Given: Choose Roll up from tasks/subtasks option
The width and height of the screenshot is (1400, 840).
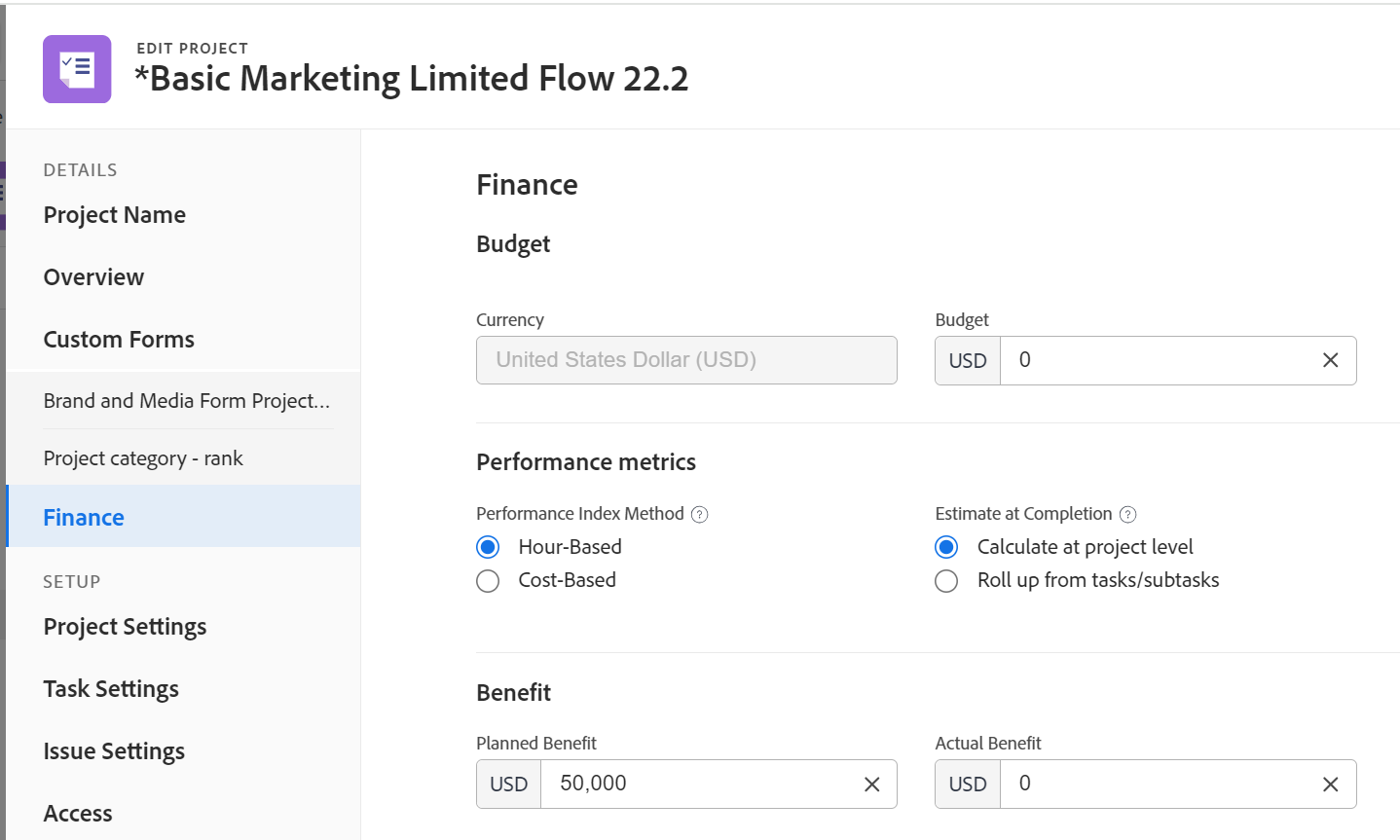Looking at the screenshot, I should coord(946,581).
